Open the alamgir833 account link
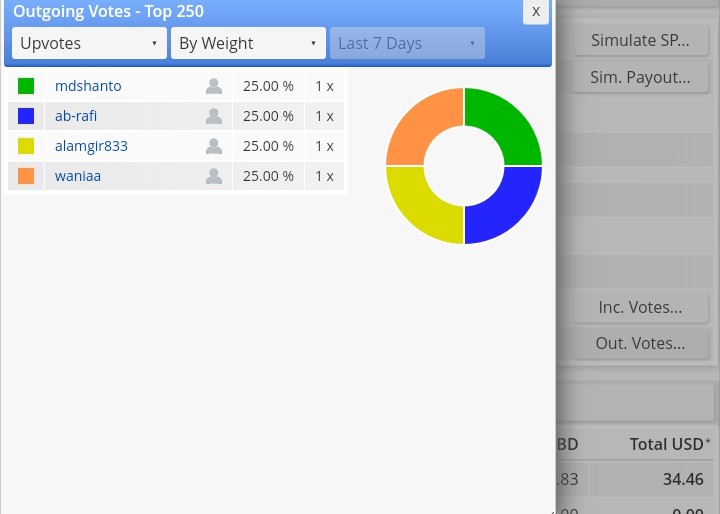This screenshot has width=720, height=514. pyautogui.click(x=91, y=146)
